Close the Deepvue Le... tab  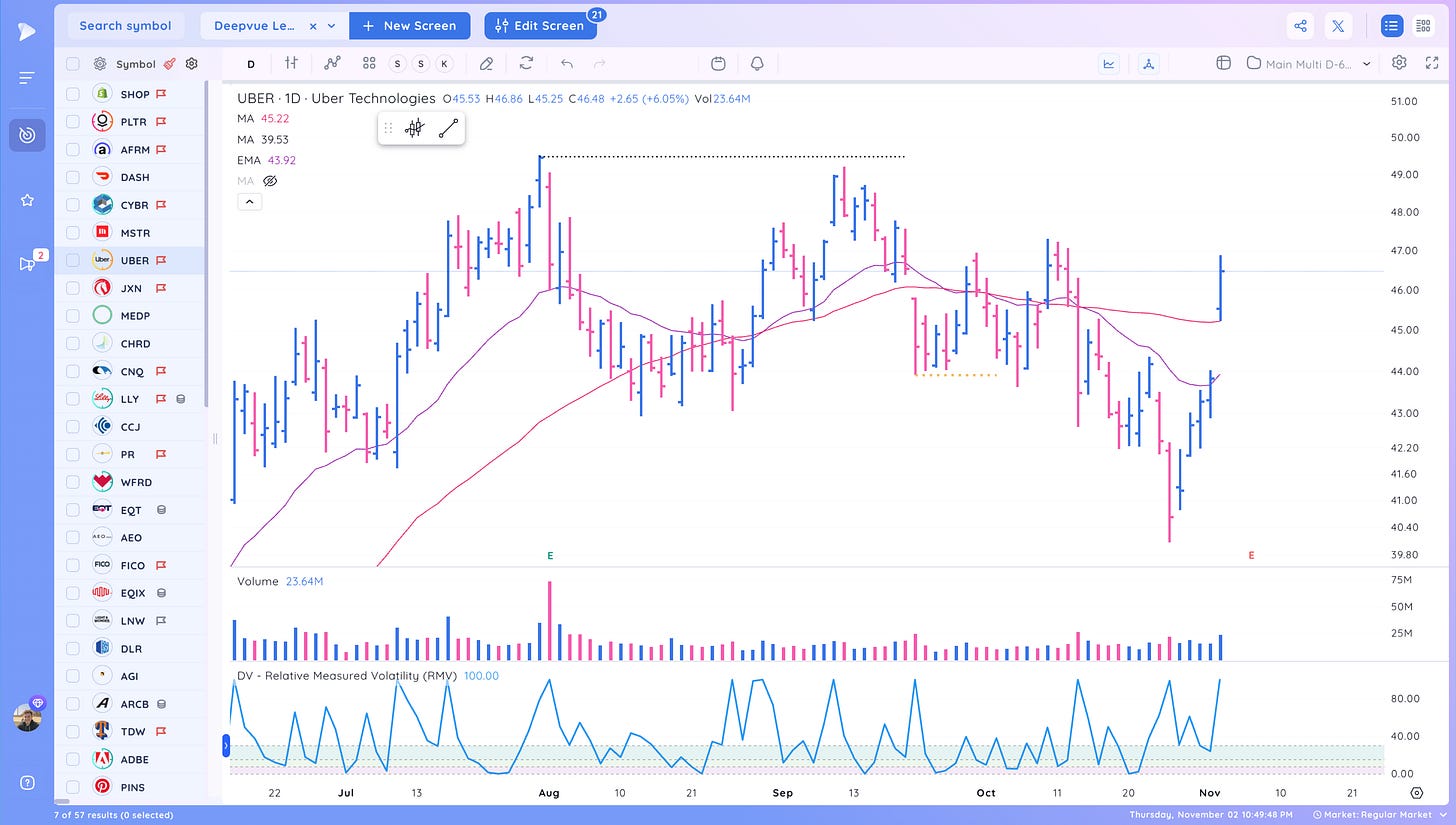pyautogui.click(x=313, y=26)
